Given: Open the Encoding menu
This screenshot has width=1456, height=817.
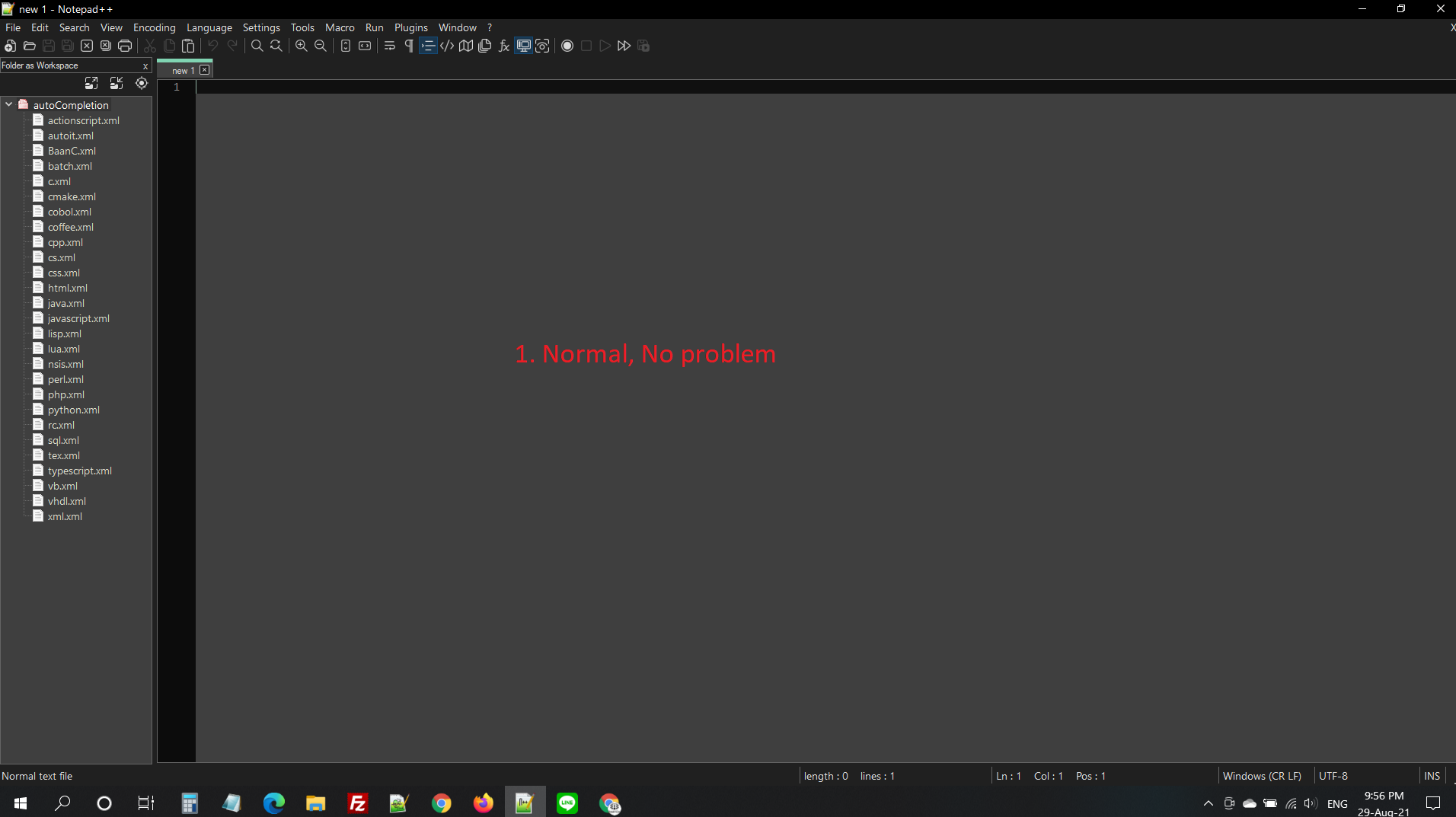Looking at the screenshot, I should click(x=155, y=27).
